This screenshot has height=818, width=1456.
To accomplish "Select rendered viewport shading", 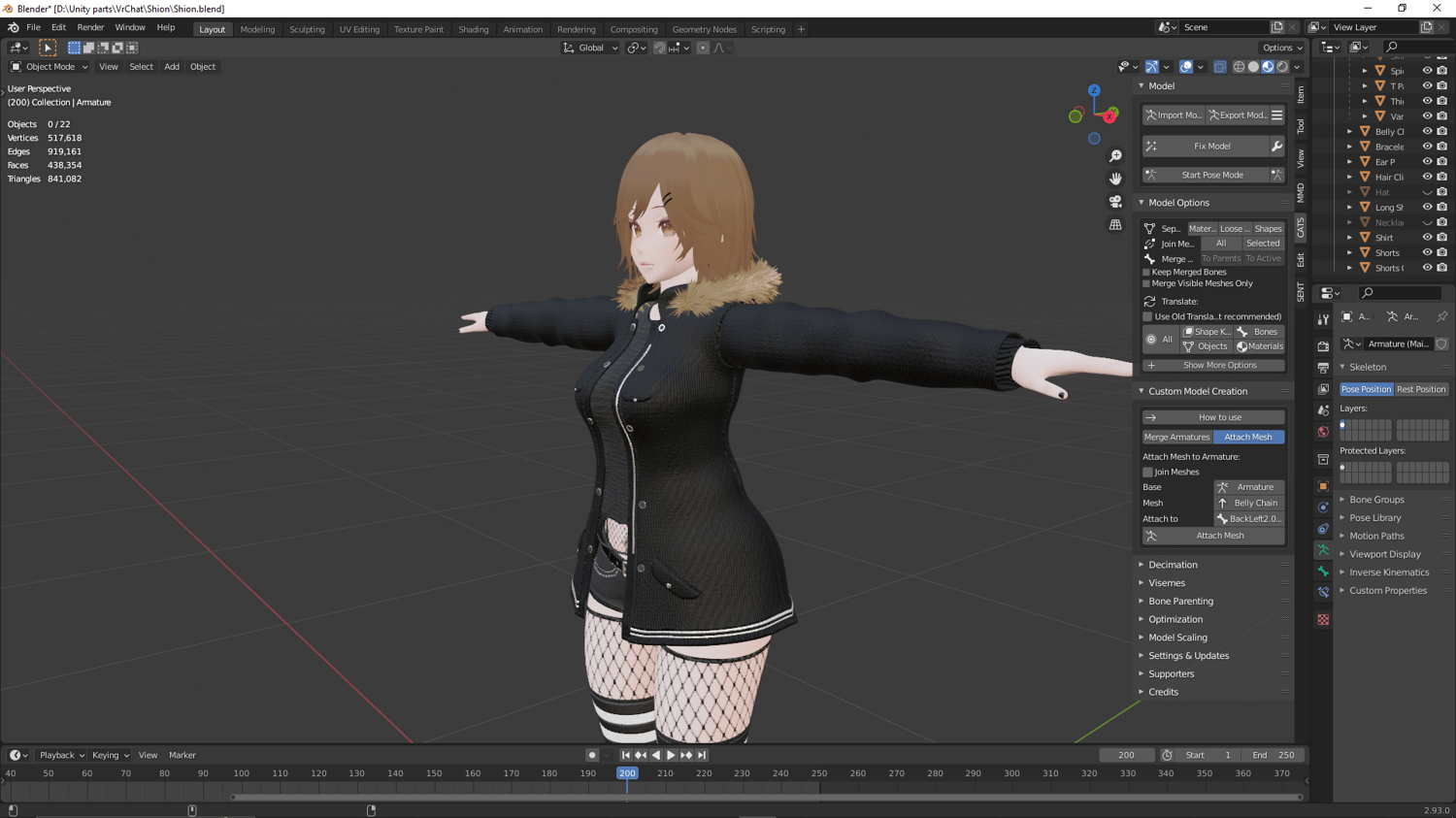I will (1282, 67).
